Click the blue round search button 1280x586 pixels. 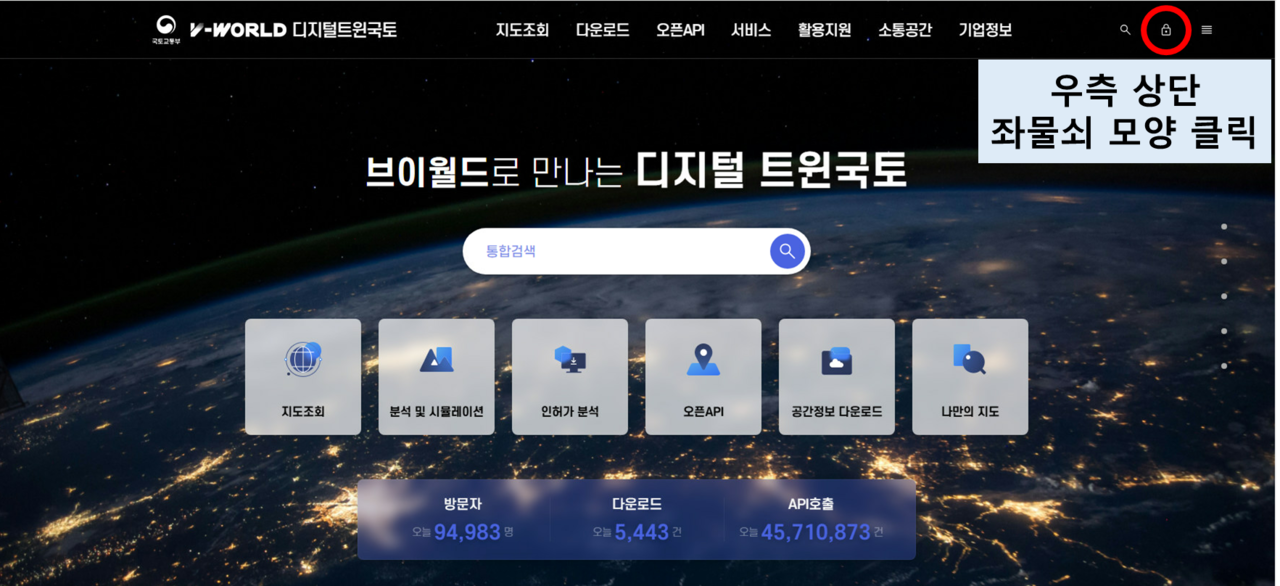coord(787,251)
